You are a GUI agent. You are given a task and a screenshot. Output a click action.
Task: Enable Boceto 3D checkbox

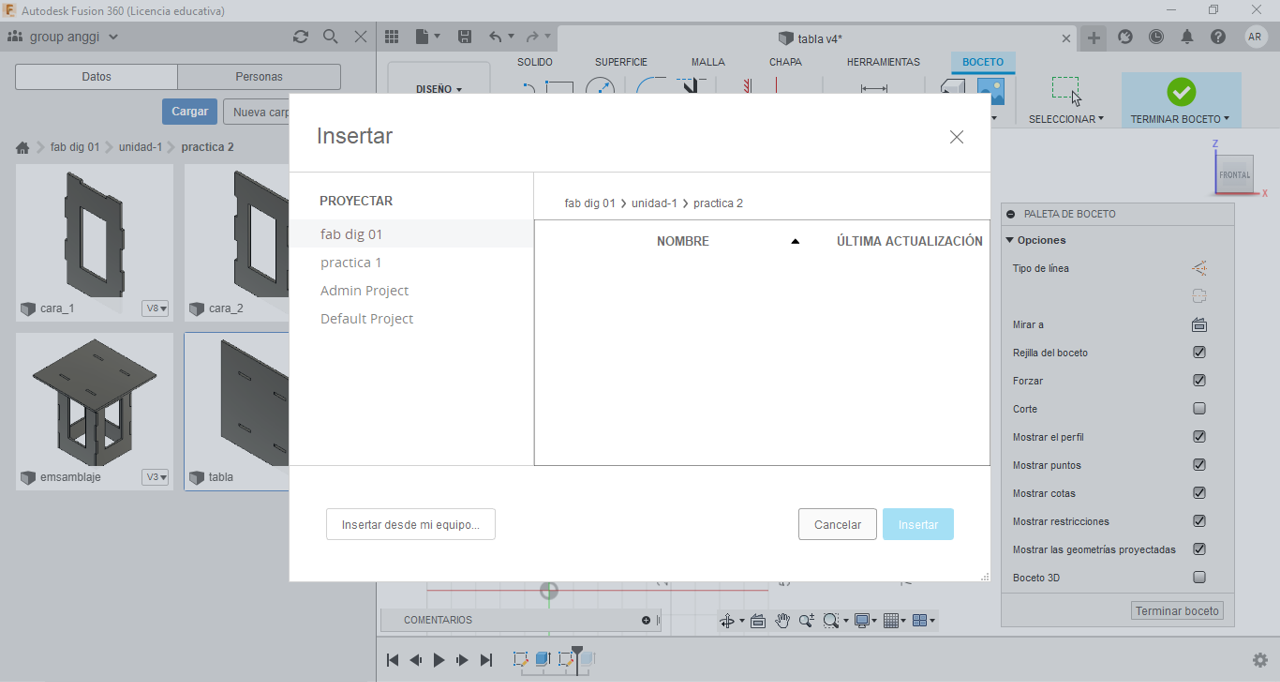click(1199, 577)
